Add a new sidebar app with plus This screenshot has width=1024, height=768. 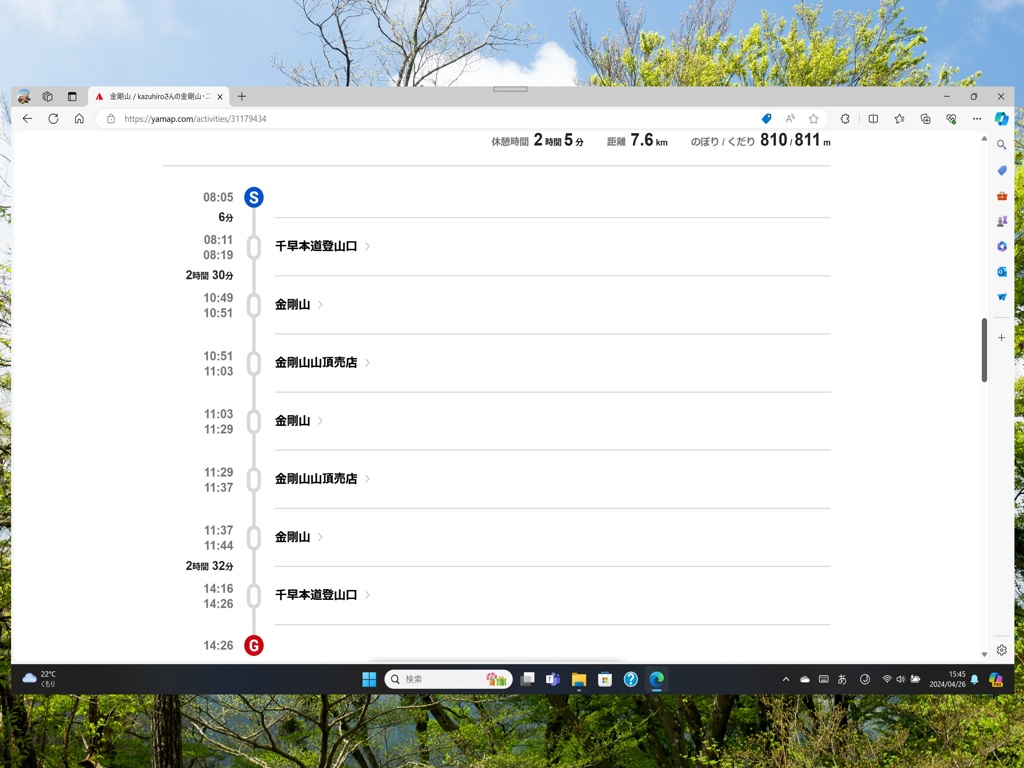[x=1001, y=338]
